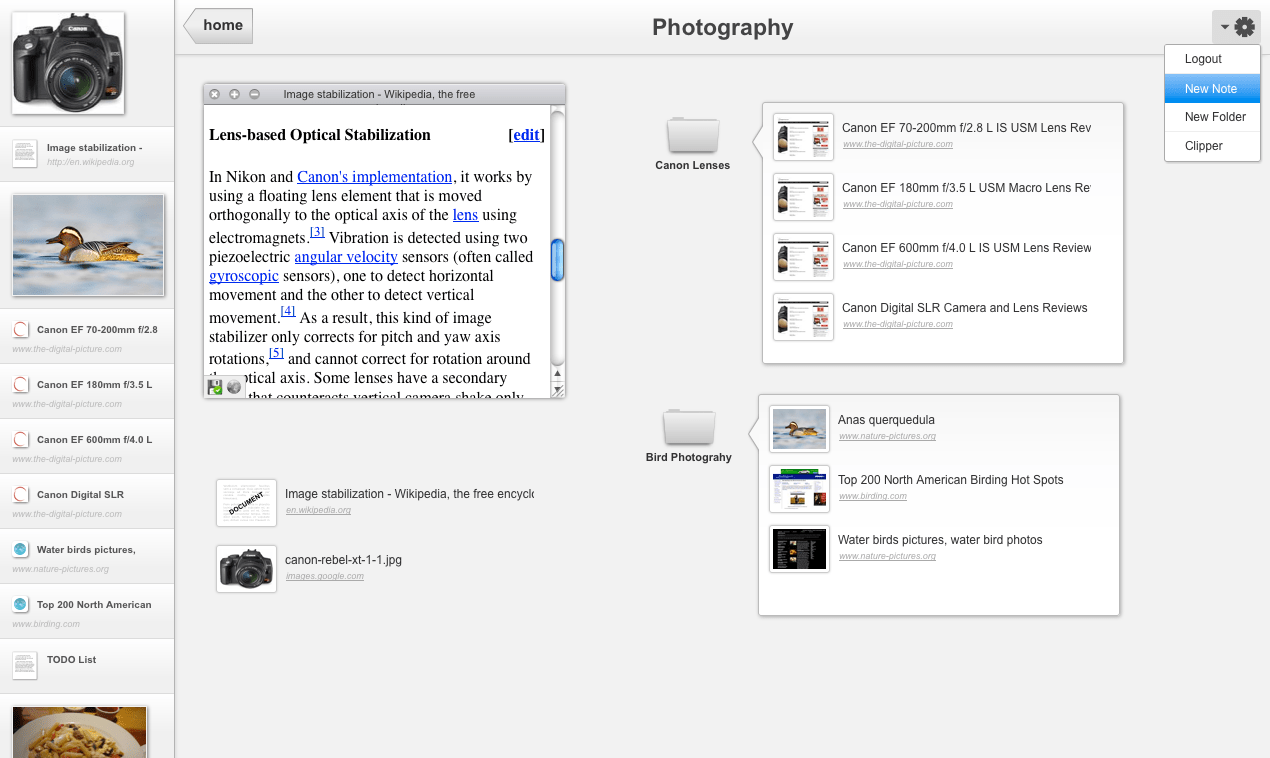1270x758 pixels.
Task: Click the Canon EF 70-200mm f/2.8 L review thumbnail in the folder
Action: [803, 137]
